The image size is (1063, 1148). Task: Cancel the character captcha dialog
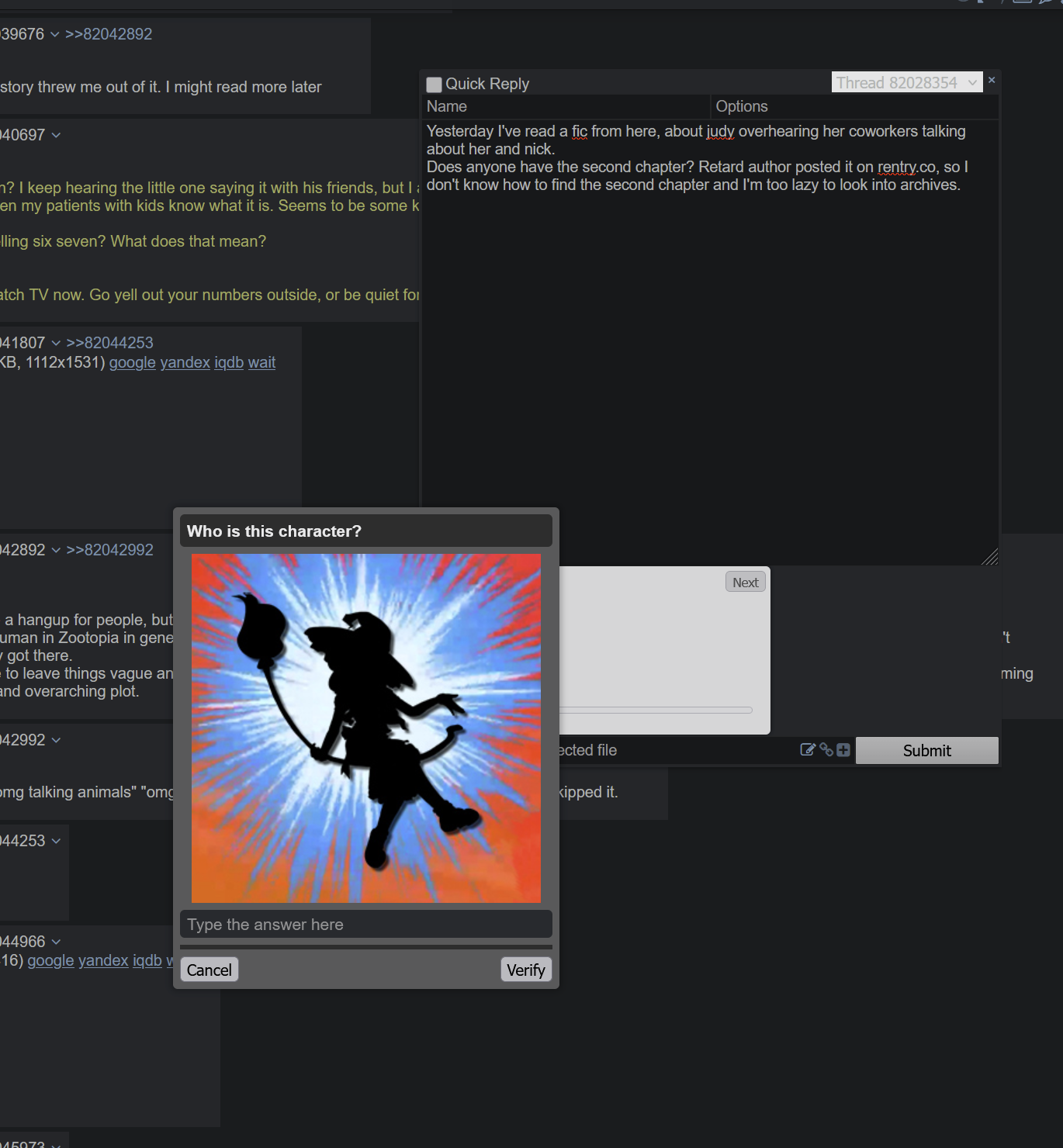[209, 970]
